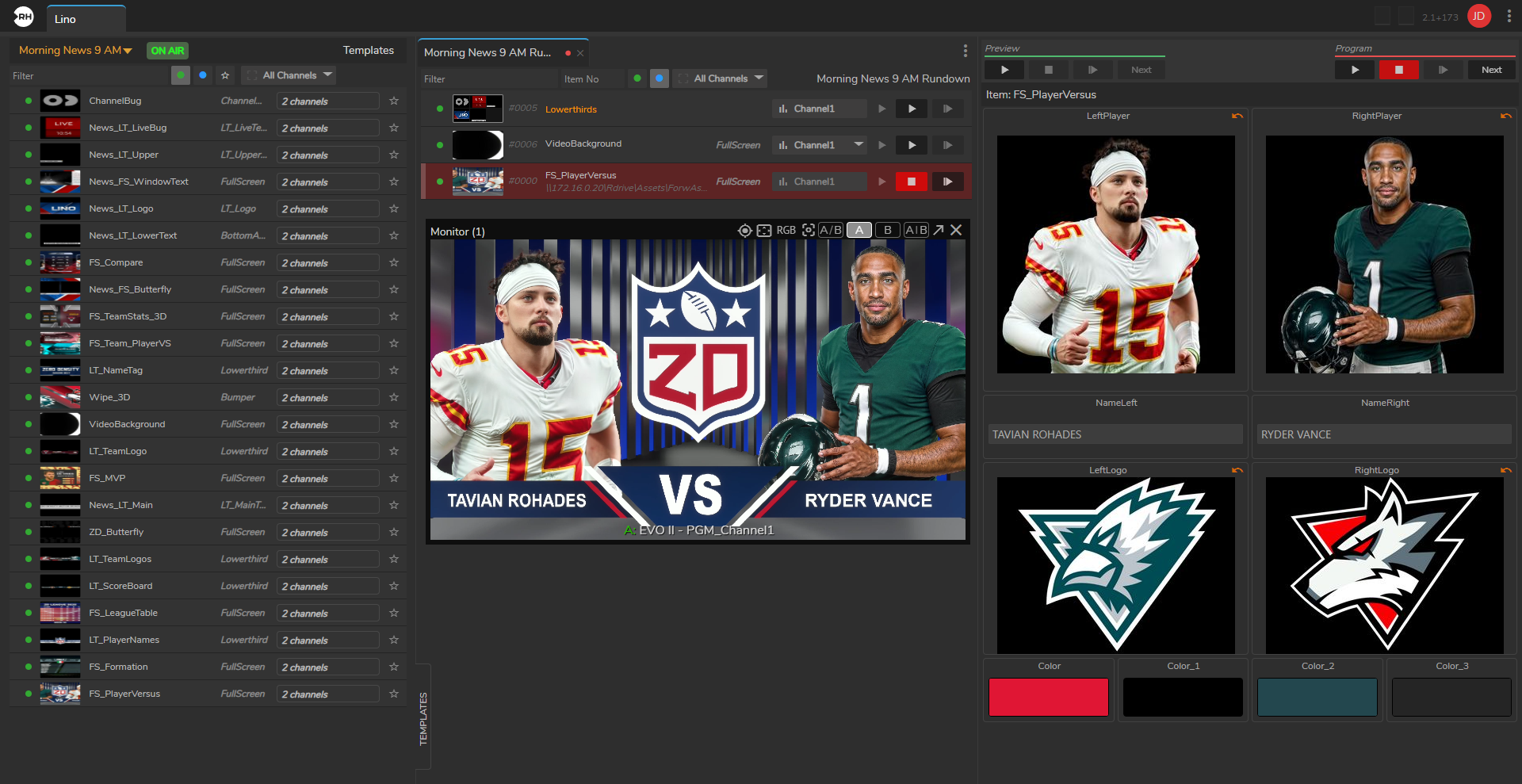Click the RH logo in the top-left corner
This screenshot has width=1522, height=784.
point(24,16)
